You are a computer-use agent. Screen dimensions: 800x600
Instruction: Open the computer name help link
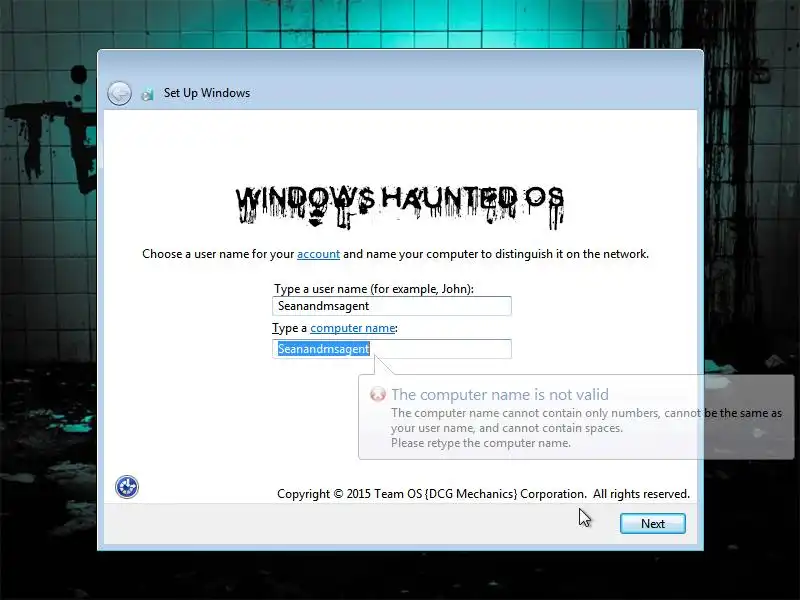[353, 328]
